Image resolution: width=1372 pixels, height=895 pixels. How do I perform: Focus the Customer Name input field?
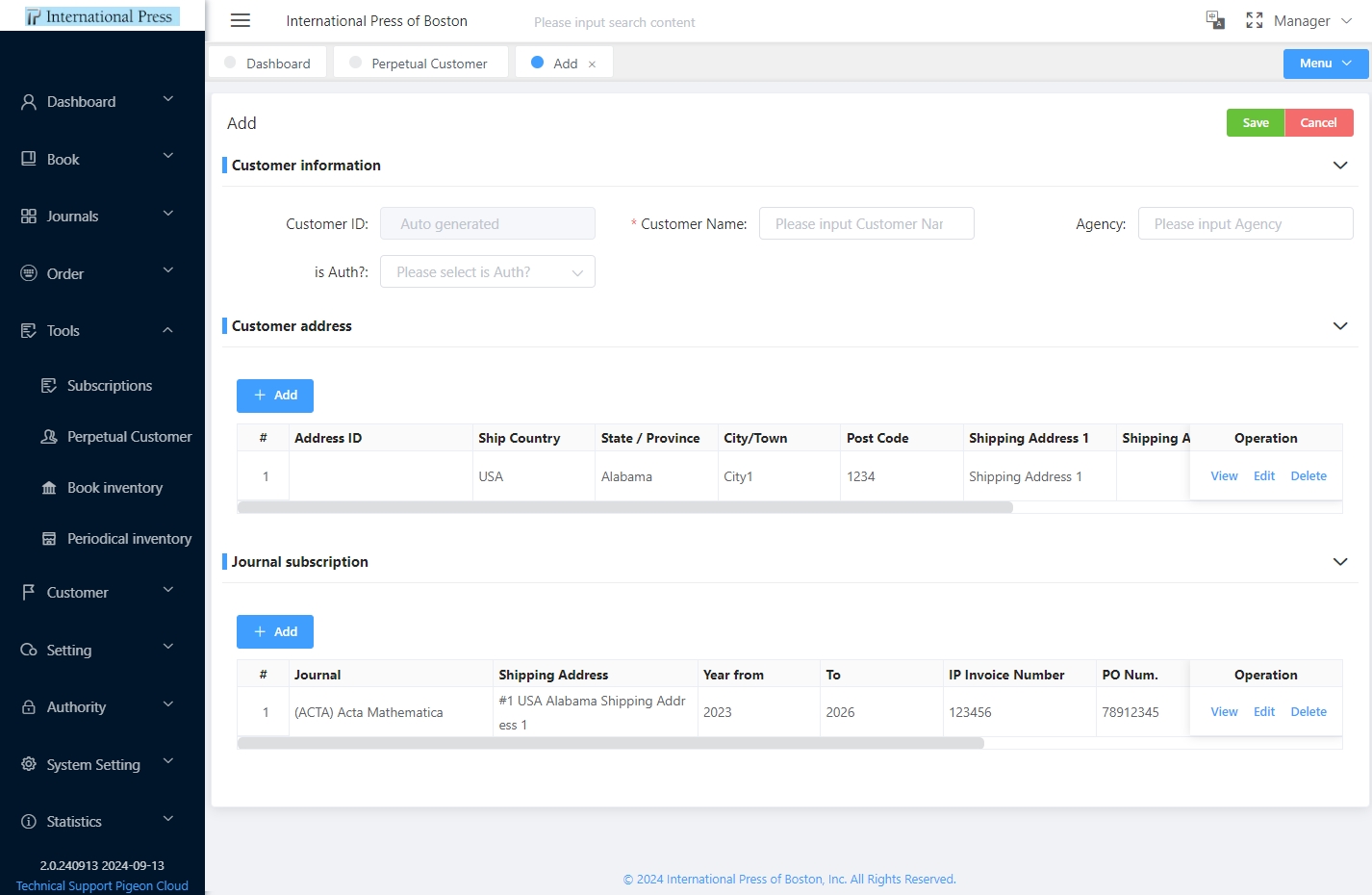point(867,224)
